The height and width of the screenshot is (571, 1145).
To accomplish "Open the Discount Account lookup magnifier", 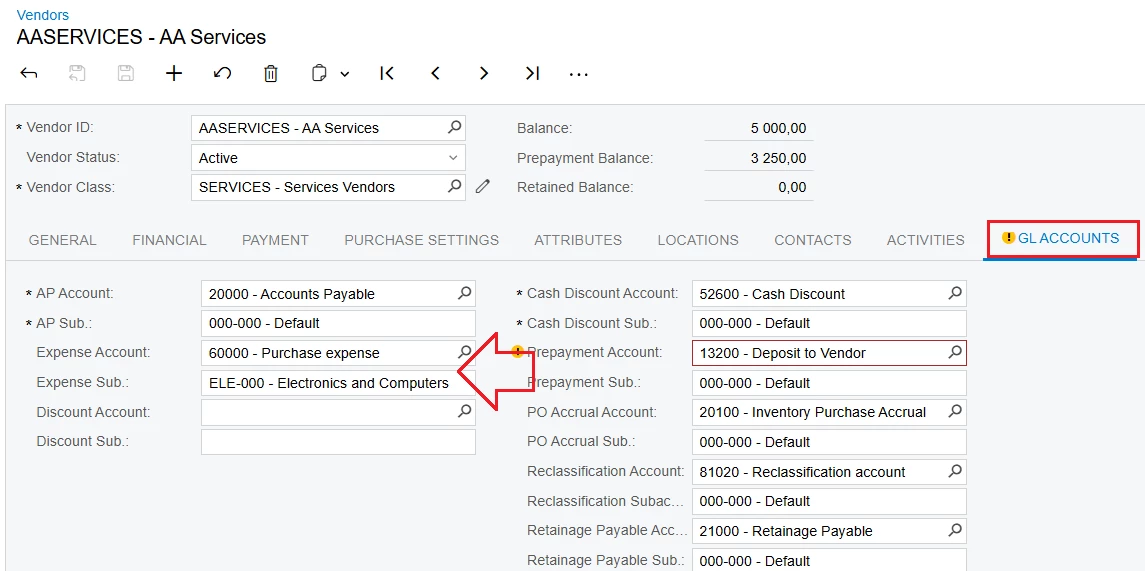I will (464, 412).
